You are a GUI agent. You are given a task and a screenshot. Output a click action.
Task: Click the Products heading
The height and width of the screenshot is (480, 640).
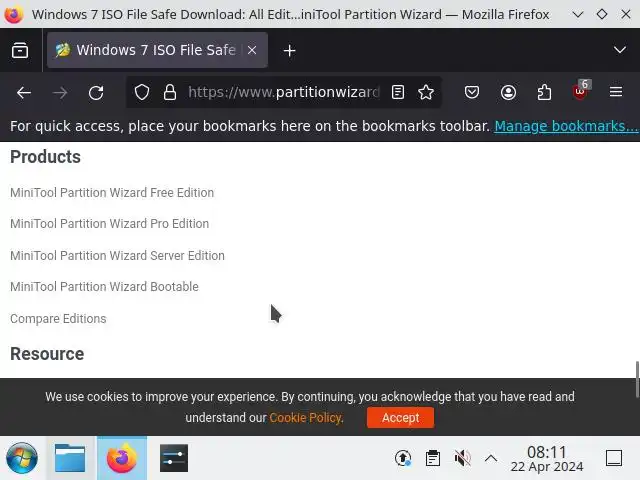pyautogui.click(x=45, y=157)
